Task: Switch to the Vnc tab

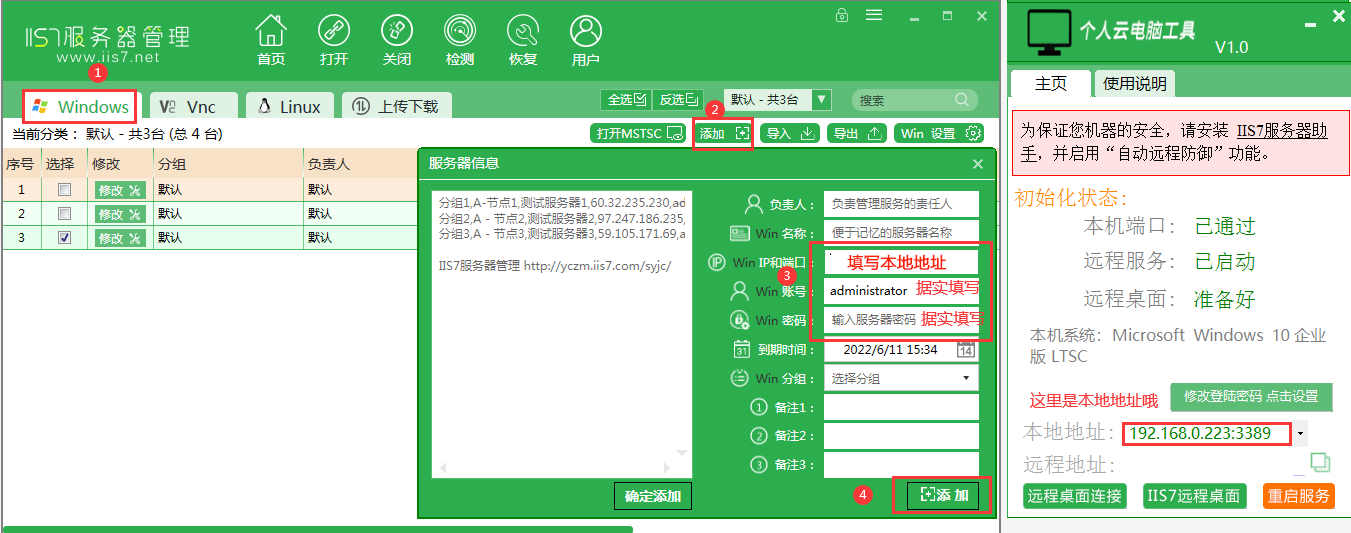Action: pos(193,106)
